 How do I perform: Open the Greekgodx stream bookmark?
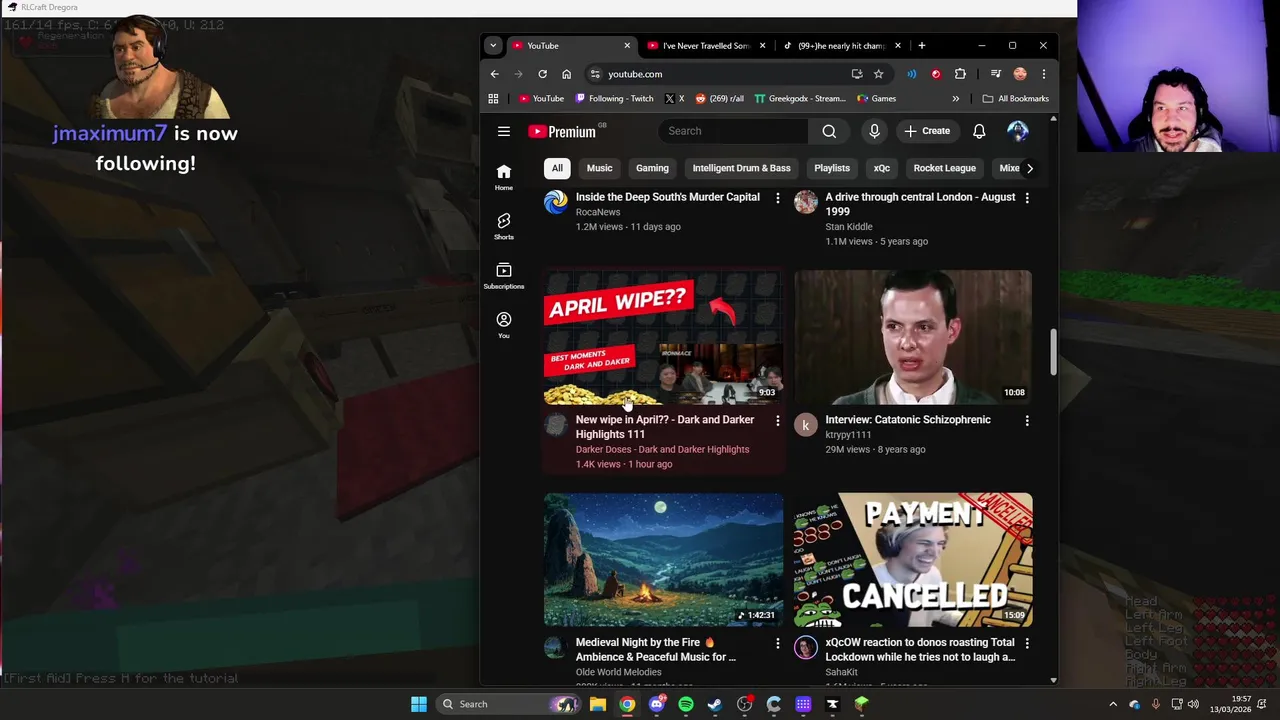tap(800, 99)
